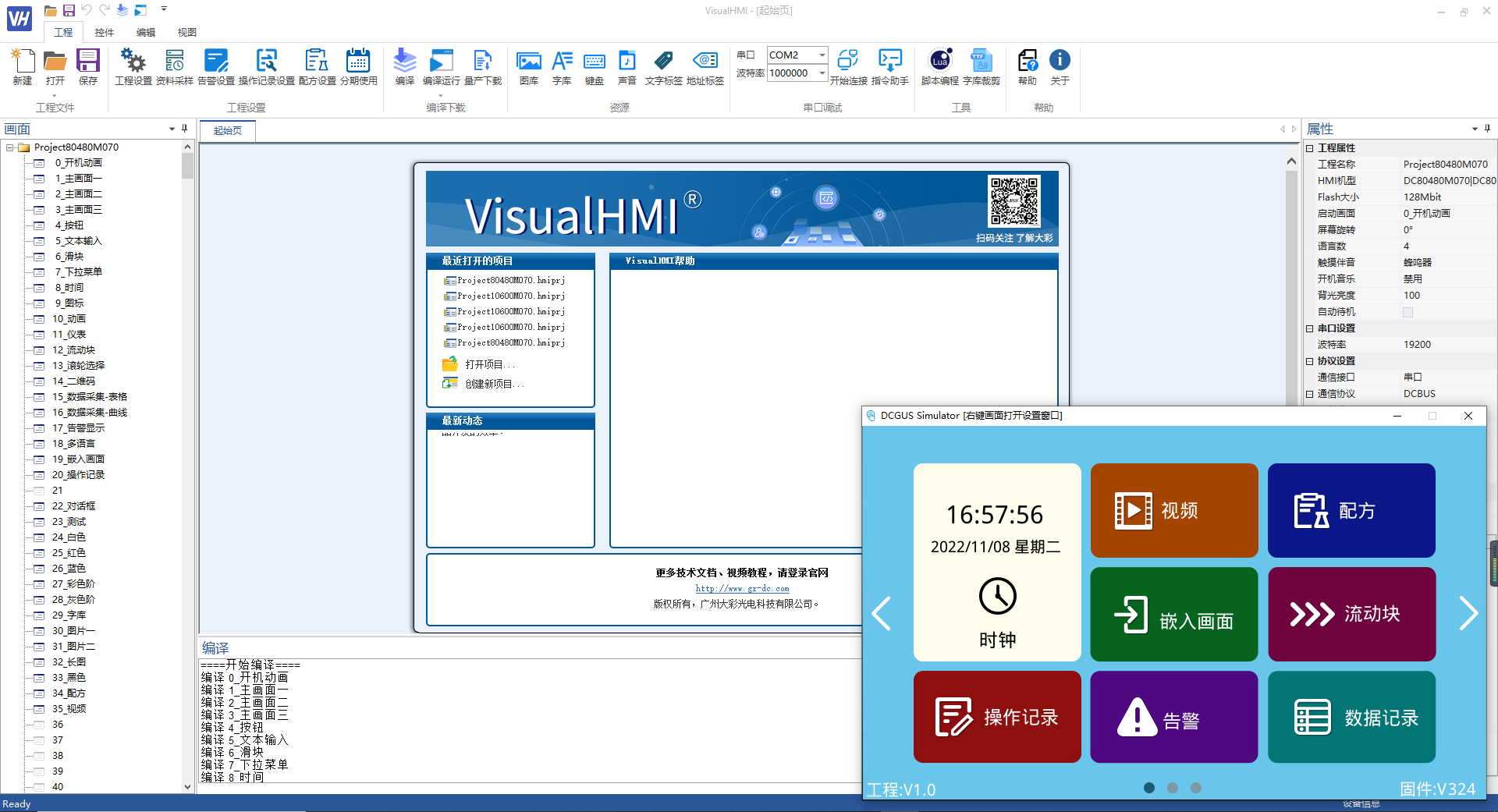Select the 起始页 document tab
The width and height of the screenshot is (1498, 812).
228,130
